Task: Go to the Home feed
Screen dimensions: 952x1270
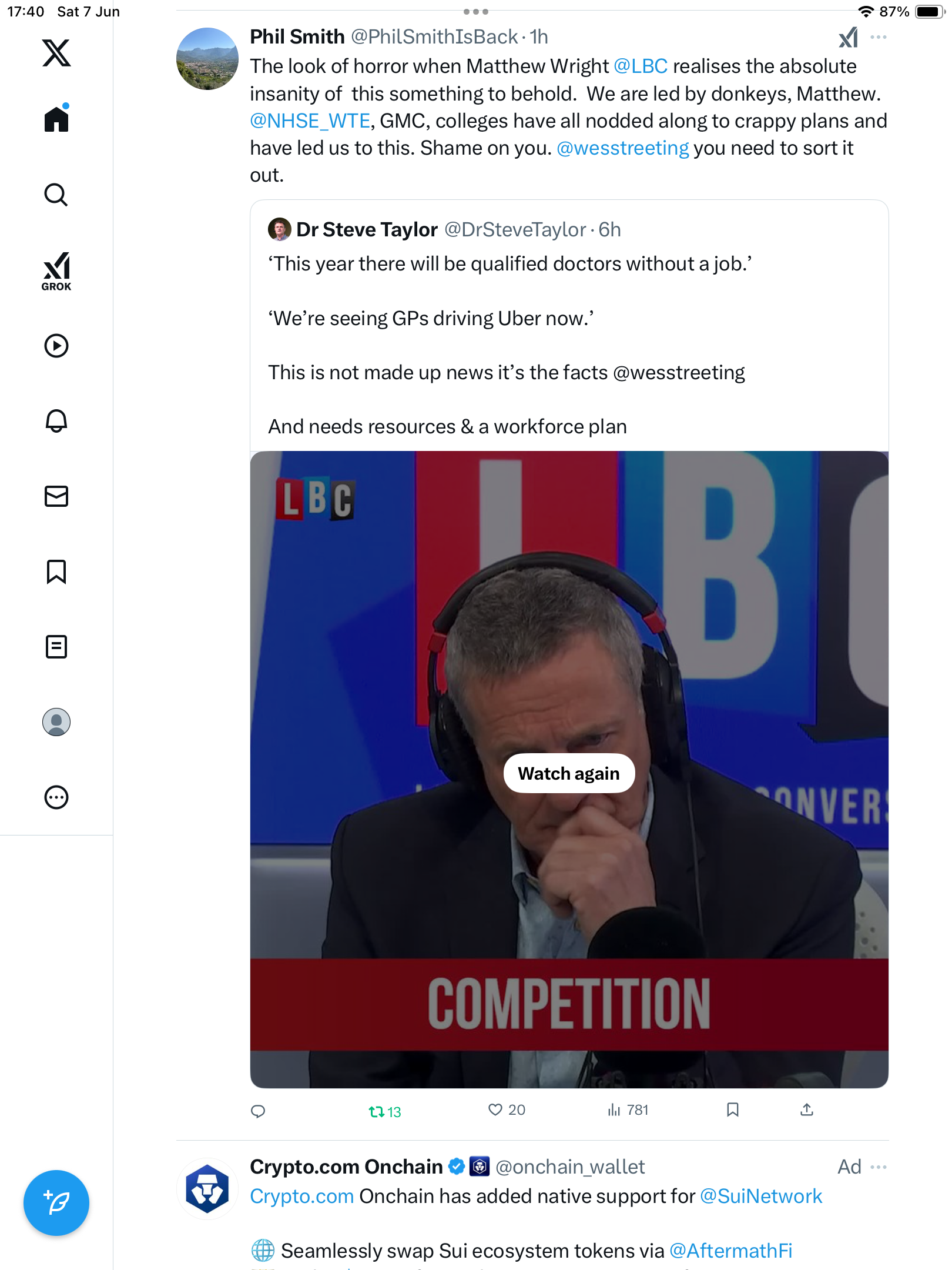Action: coord(56,118)
